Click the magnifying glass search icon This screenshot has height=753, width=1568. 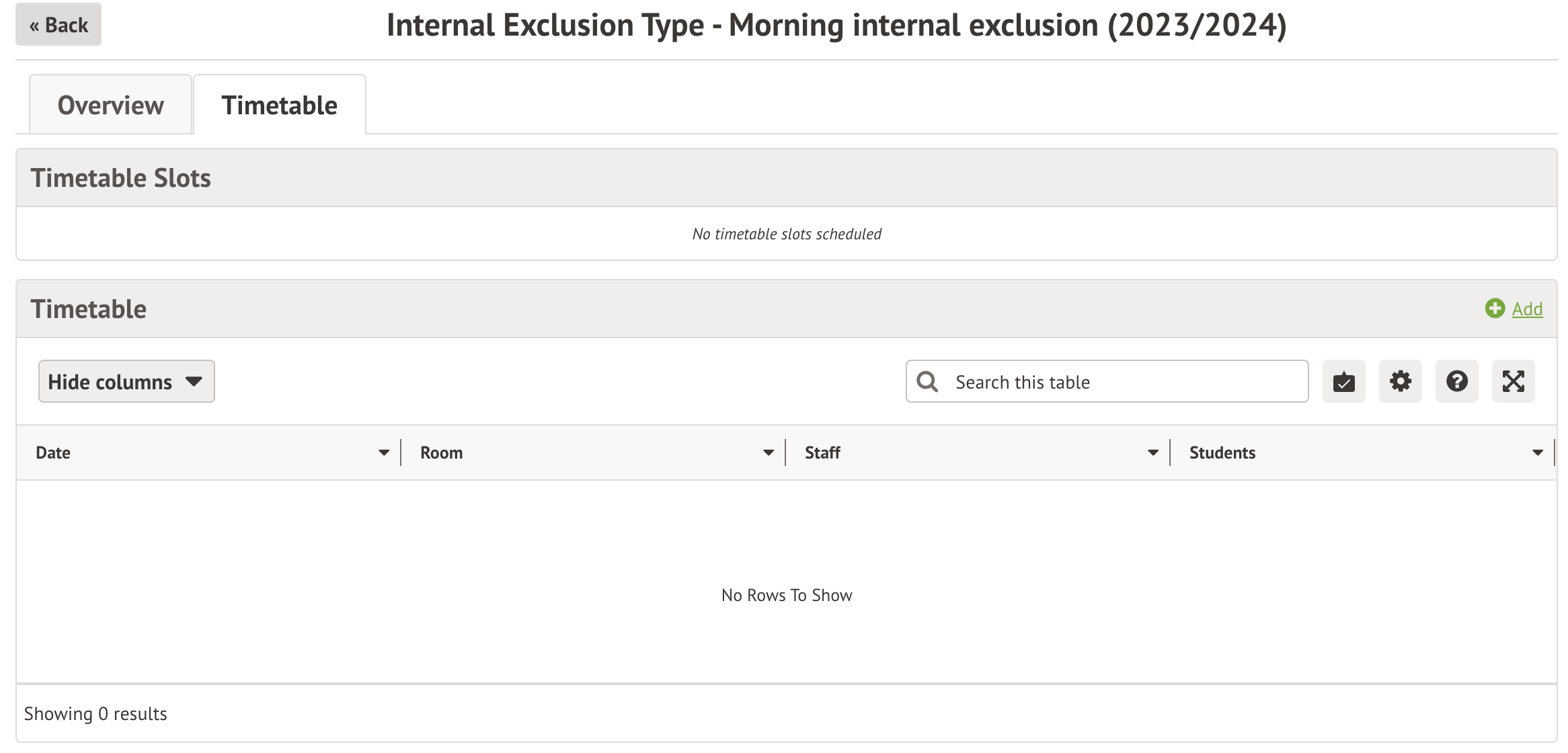pyautogui.click(x=928, y=382)
